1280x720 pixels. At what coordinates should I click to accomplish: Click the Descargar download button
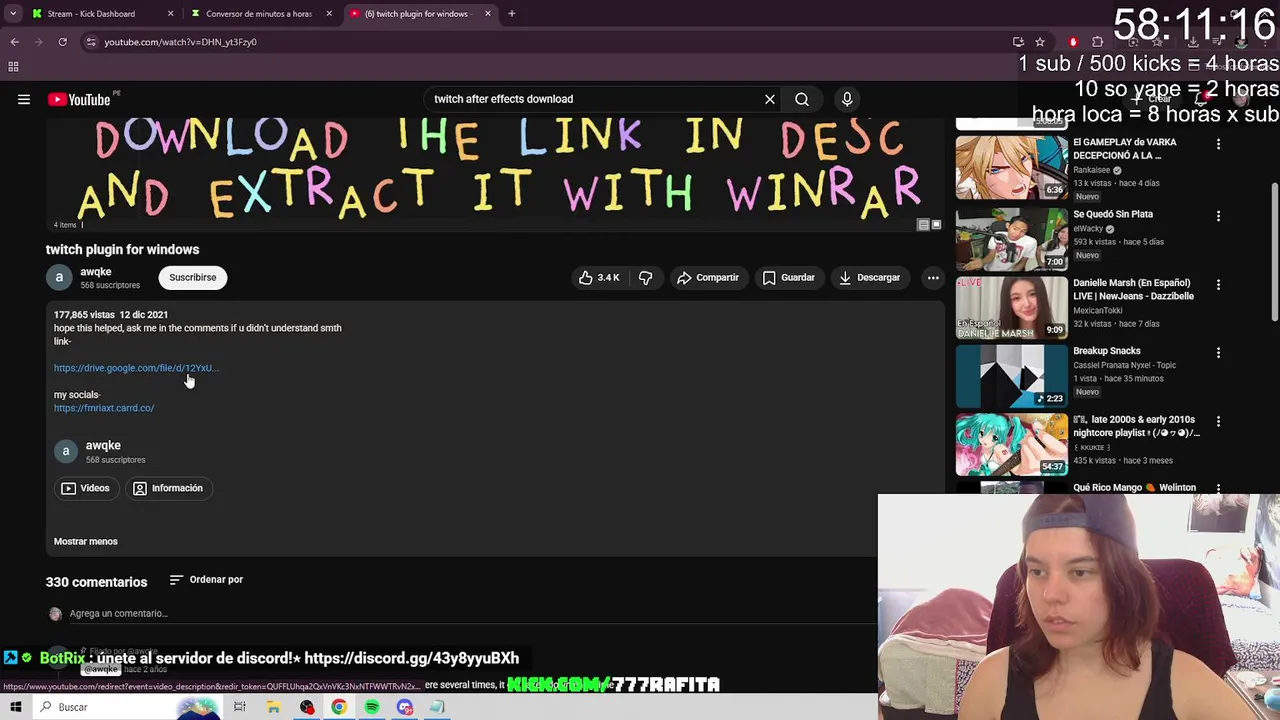[x=869, y=277]
